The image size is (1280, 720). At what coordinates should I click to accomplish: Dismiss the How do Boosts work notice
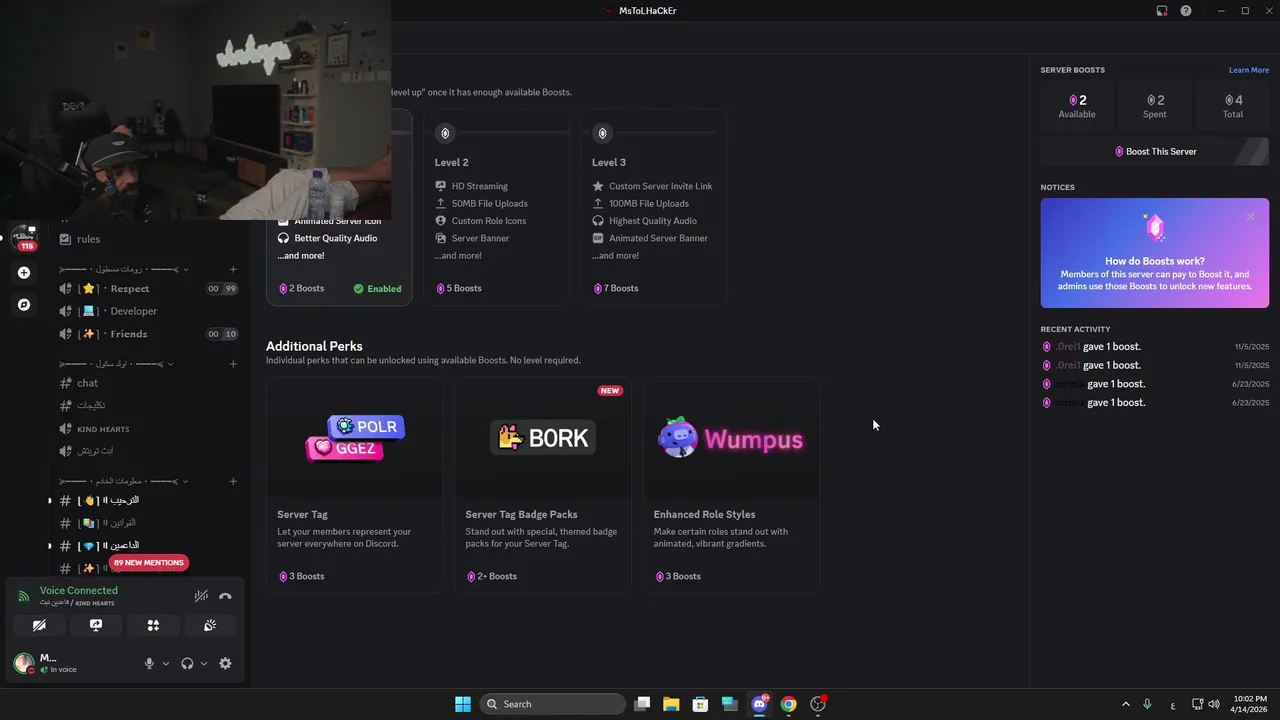(1250, 217)
